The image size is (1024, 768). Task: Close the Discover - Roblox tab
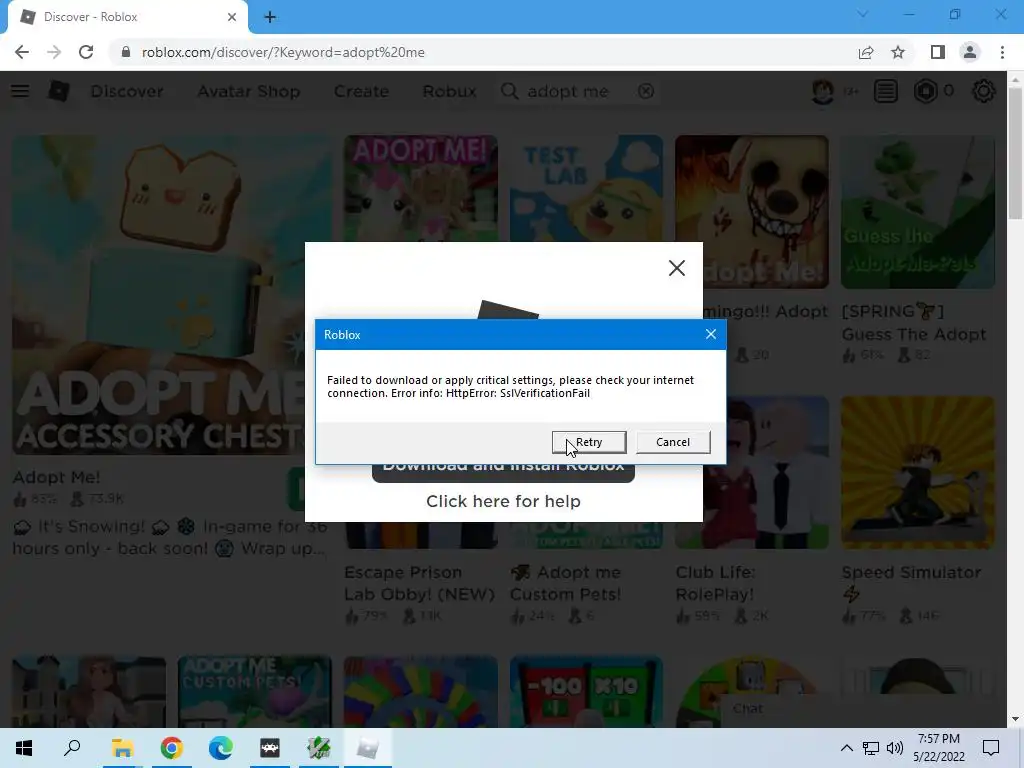coord(232,17)
